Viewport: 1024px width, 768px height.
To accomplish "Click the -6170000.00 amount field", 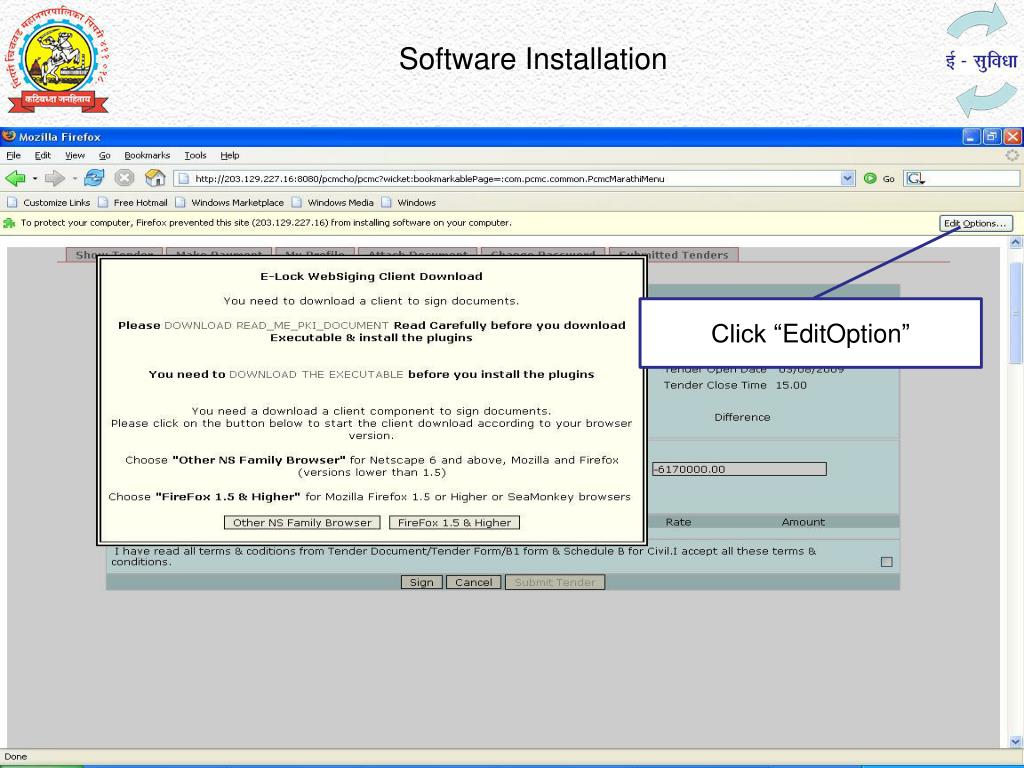I will pos(739,469).
